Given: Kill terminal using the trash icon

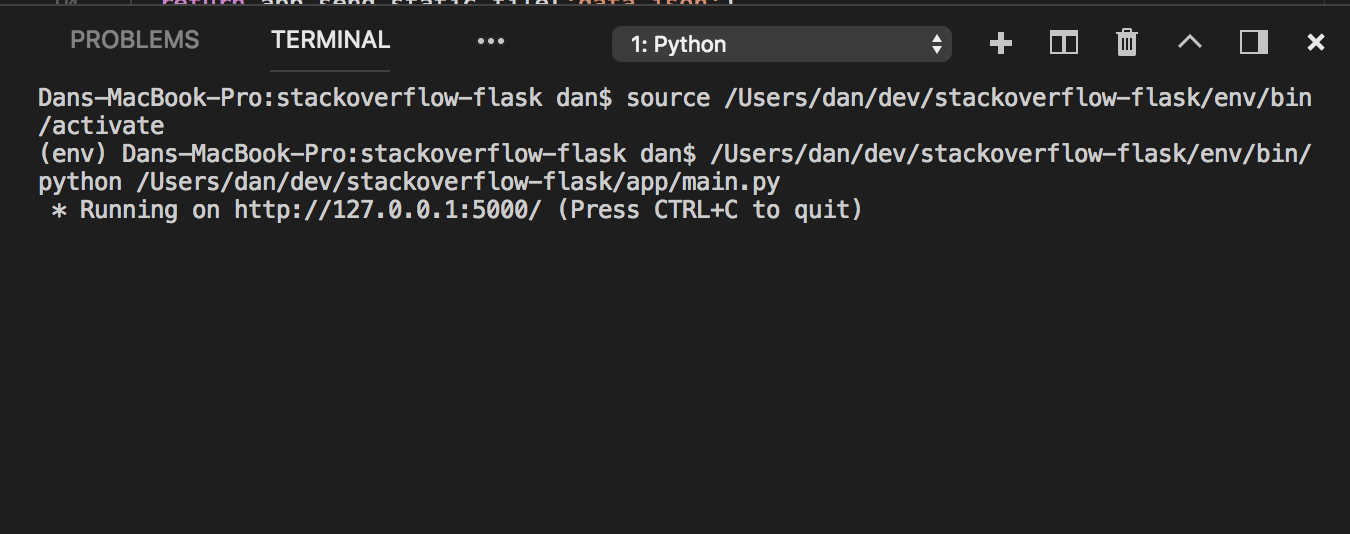Looking at the screenshot, I should point(1127,43).
